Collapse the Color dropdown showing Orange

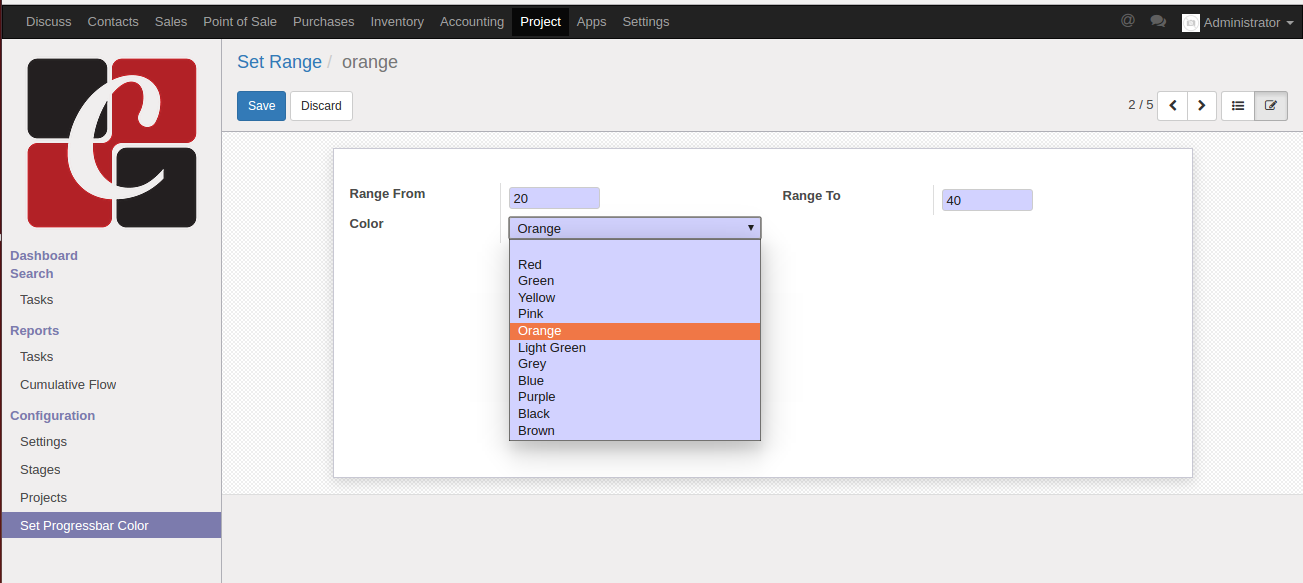635,228
